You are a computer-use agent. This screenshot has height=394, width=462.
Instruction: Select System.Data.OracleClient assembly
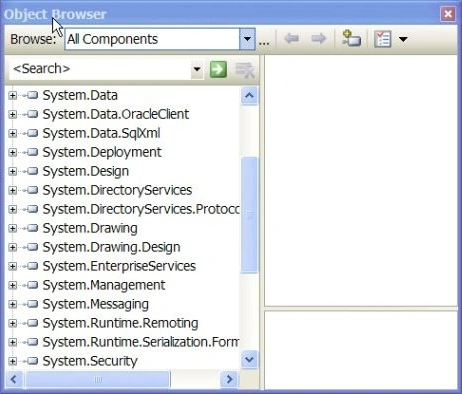coord(116,115)
